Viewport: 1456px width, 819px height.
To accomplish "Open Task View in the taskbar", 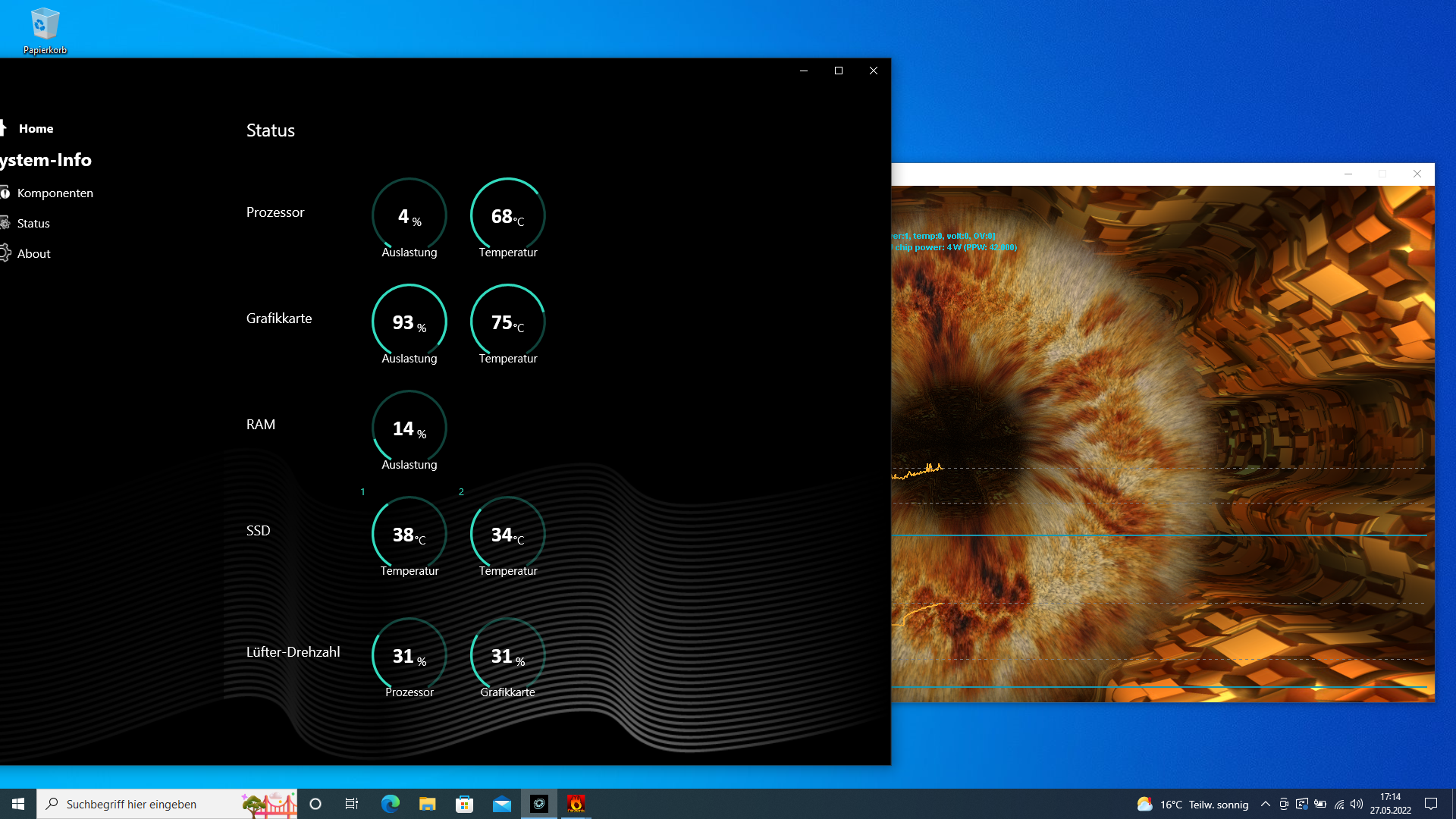I will tap(352, 804).
